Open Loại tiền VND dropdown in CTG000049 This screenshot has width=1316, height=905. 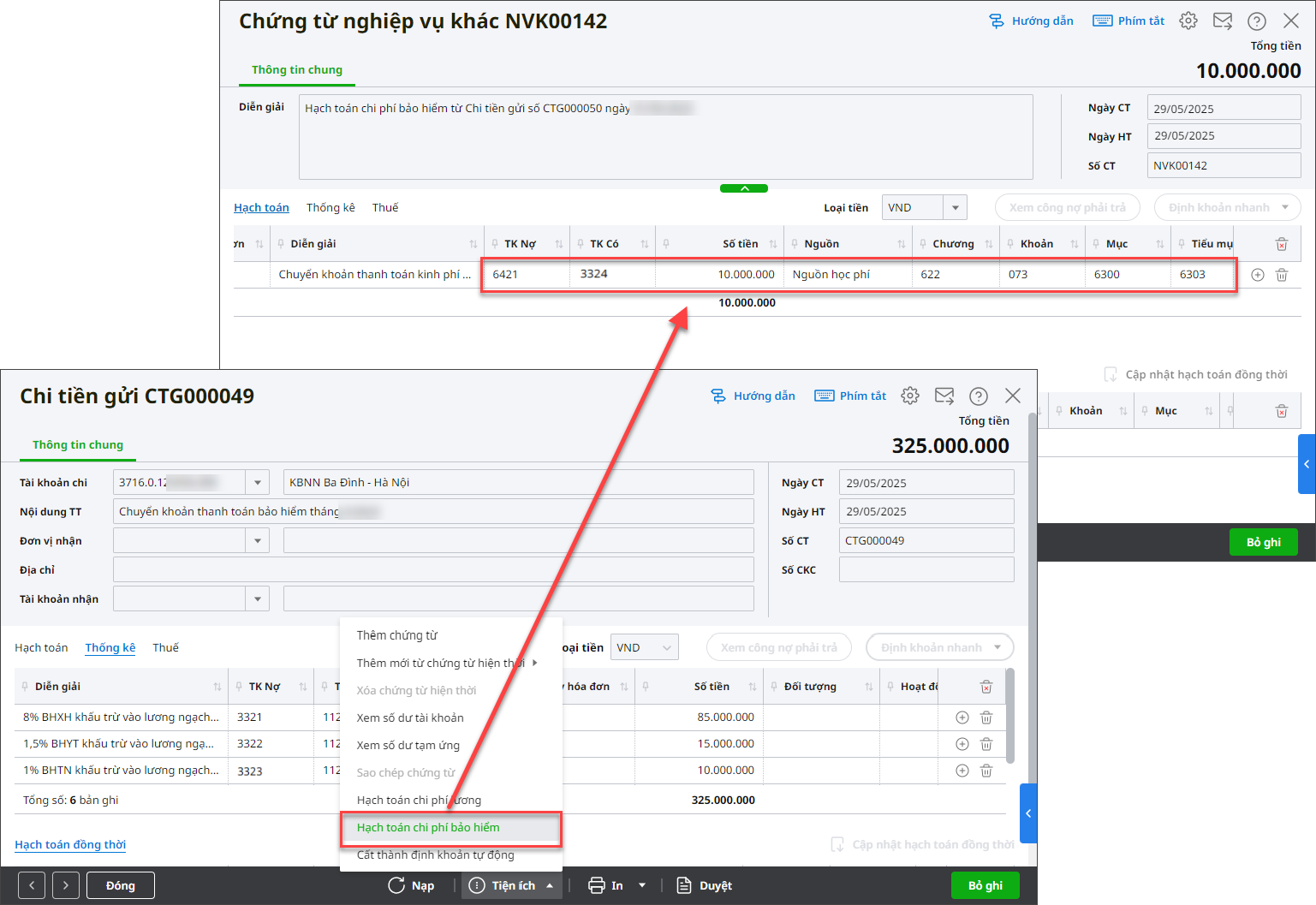point(667,647)
